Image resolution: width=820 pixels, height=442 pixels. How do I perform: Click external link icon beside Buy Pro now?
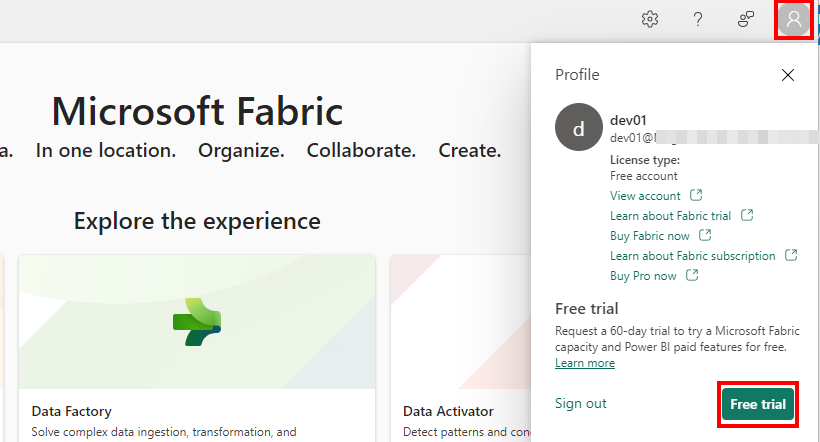tap(693, 275)
